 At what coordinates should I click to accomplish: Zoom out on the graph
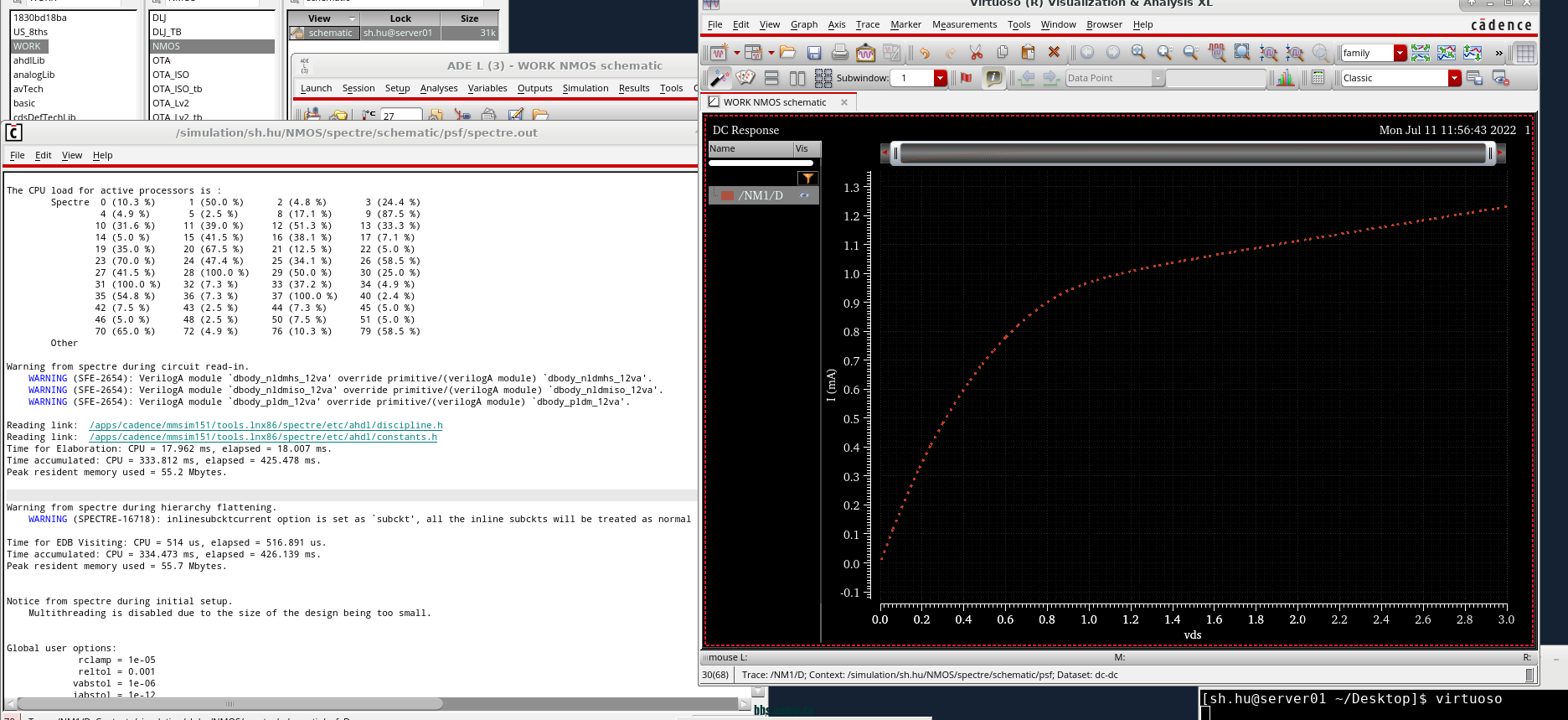point(1190,53)
